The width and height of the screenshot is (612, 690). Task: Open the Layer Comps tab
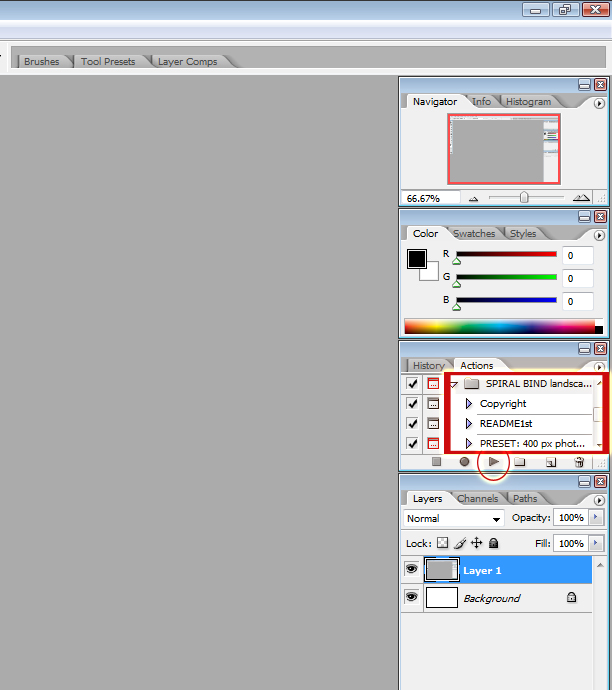187,62
